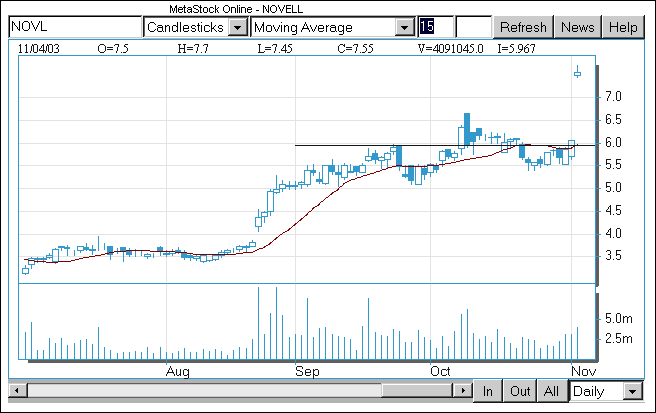
Task: Click the Refresh button
Action: (x=523, y=27)
